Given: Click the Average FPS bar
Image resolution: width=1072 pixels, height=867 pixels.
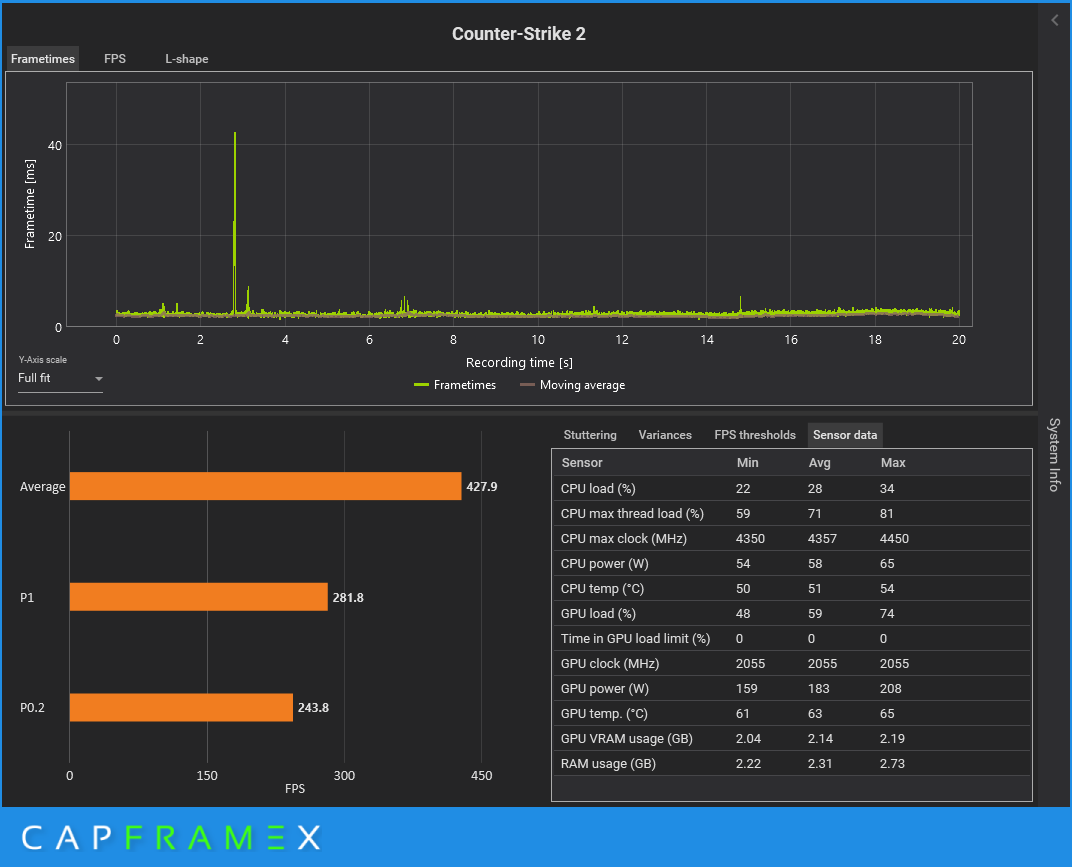Looking at the screenshot, I should (x=265, y=486).
